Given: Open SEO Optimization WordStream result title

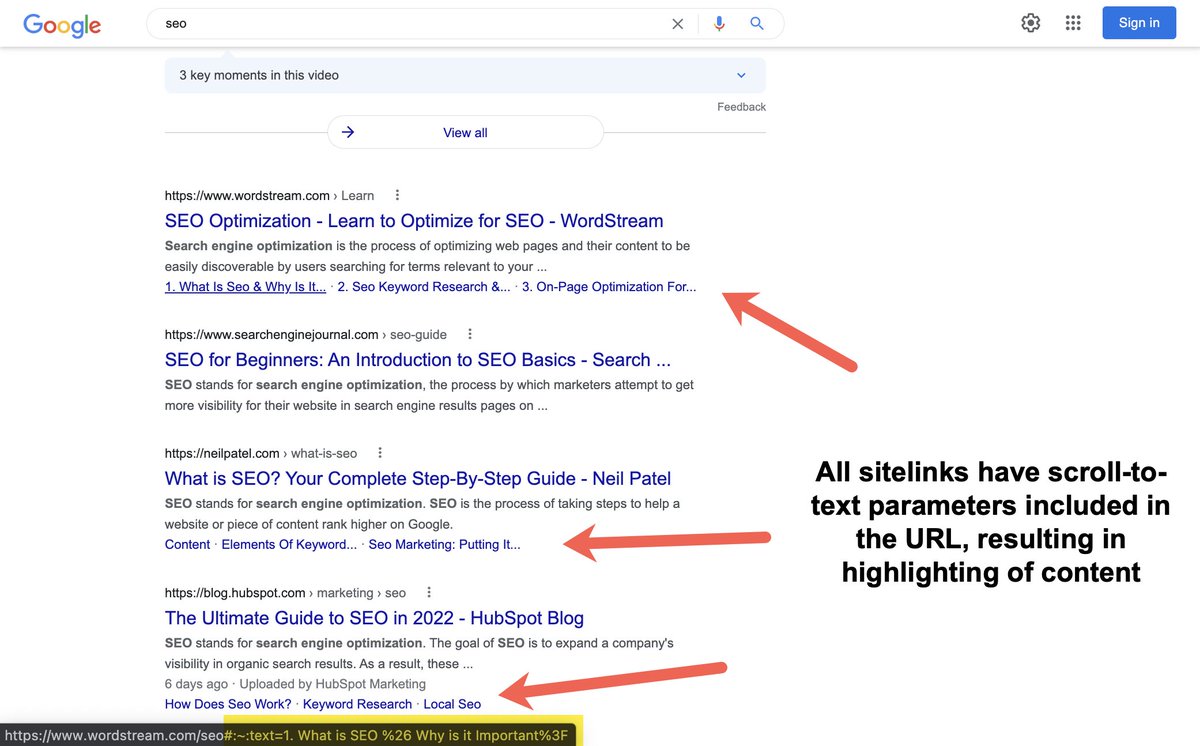Looking at the screenshot, I should [414, 221].
